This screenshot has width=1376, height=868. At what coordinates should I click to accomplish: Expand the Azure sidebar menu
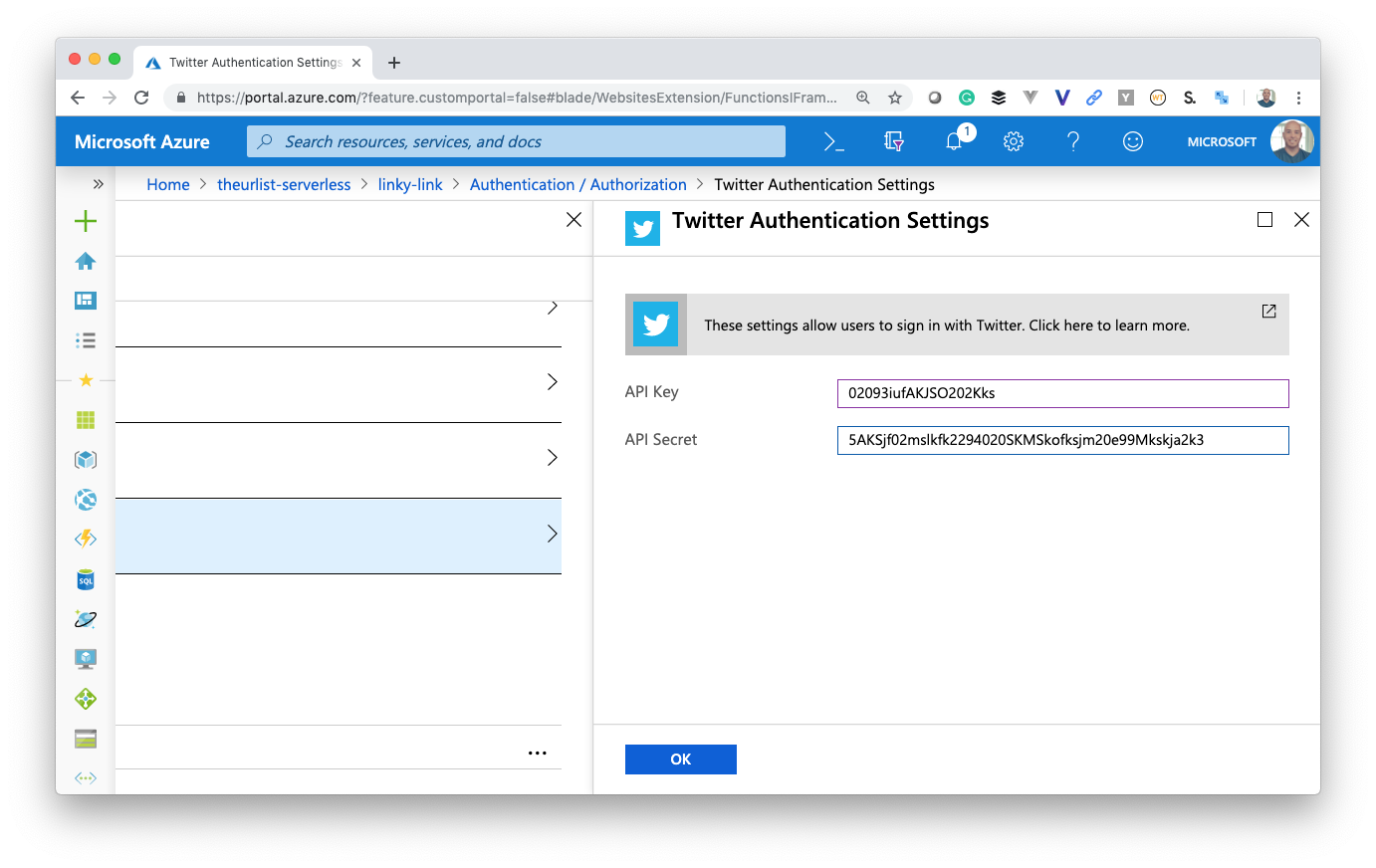coord(98,184)
